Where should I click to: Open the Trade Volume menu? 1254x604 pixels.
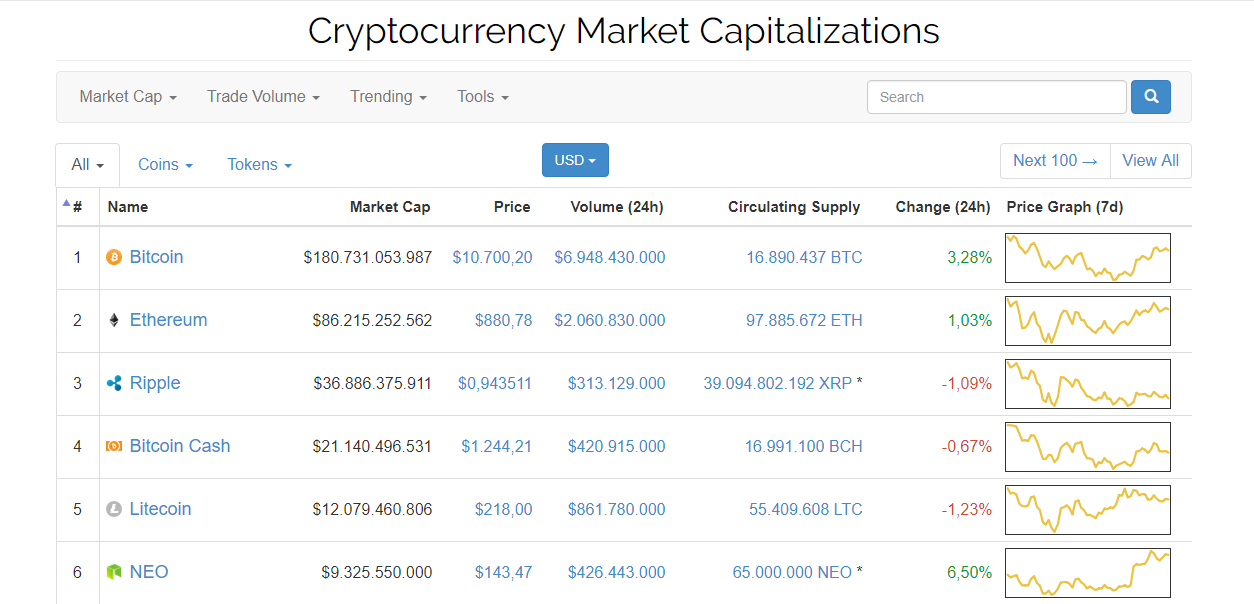pyautogui.click(x=263, y=97)
